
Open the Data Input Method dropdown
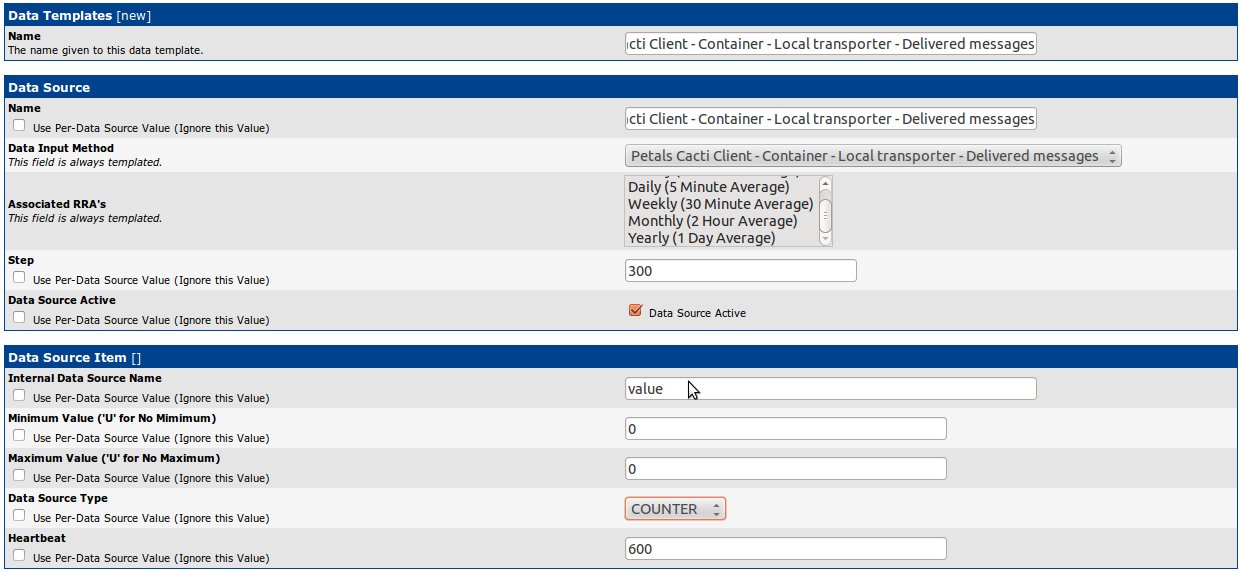872,156
